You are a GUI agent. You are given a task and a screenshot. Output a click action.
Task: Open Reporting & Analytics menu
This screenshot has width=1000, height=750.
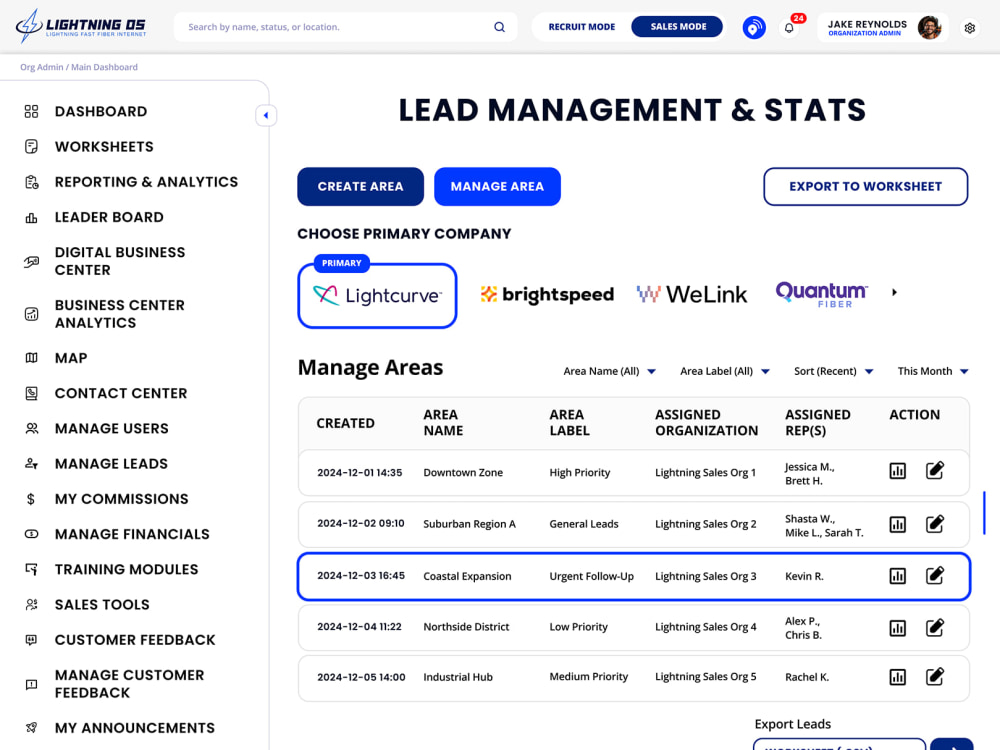coord(146,182)
